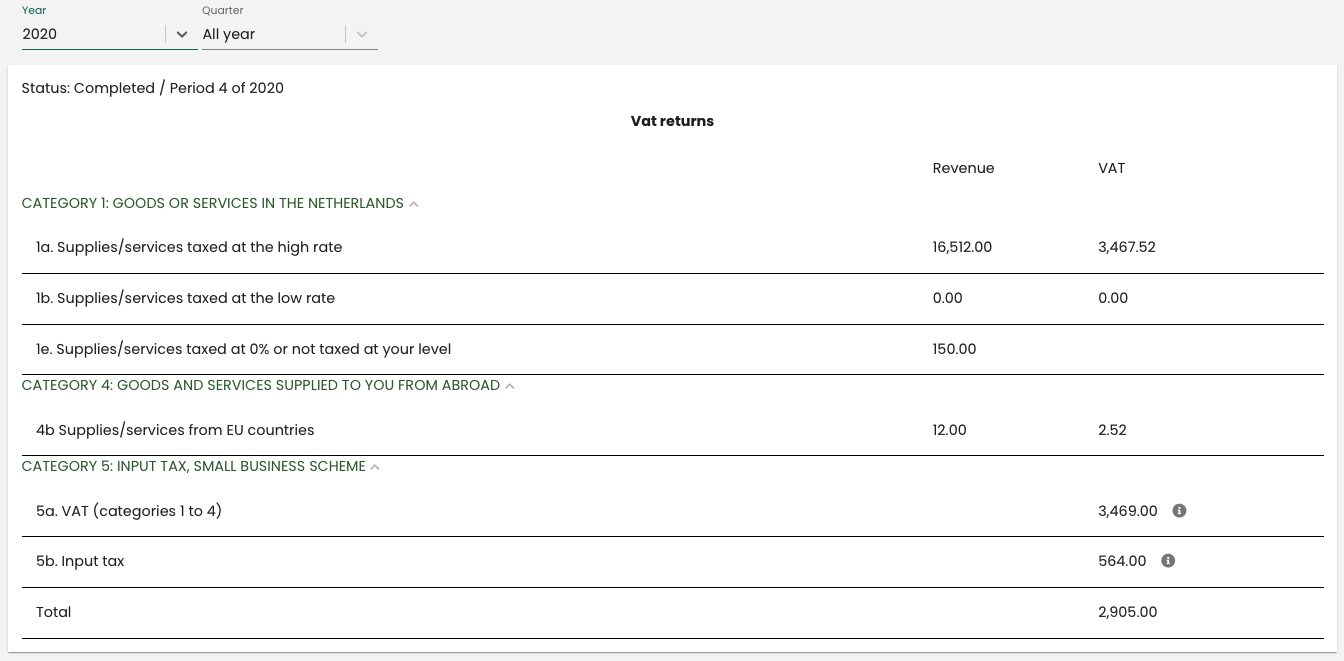Select row 4b supplies from EU countries
The width and height of the screenshot is (1344, 661).
click(x=175, y=430)
